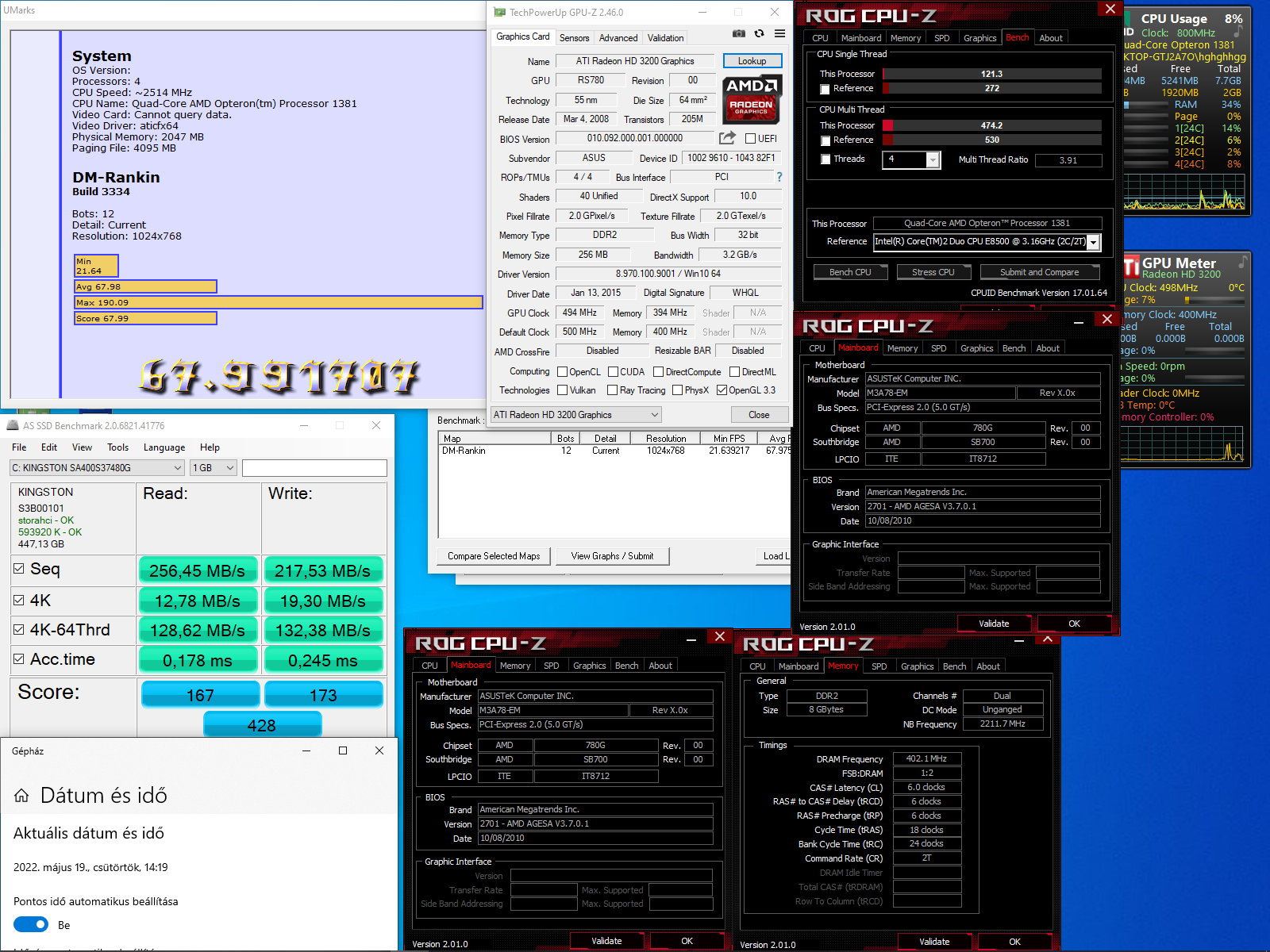Toggle the Vulkan checkbox
This screenshot has width=1270, height=952.
(562, 390)
